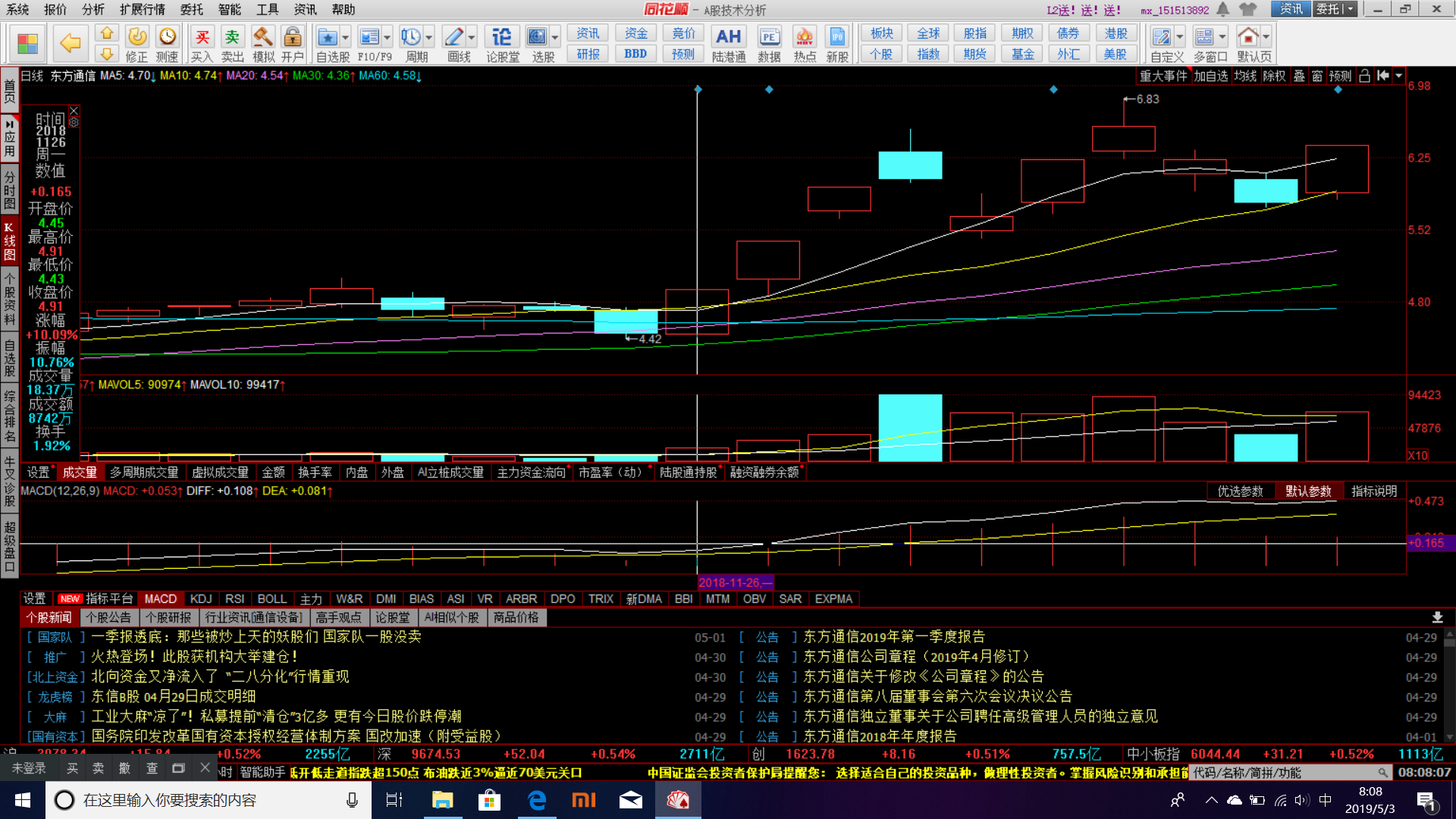
Task: Open chart toolbar dropdown arrow at far right
Action: coord(1399,76)
